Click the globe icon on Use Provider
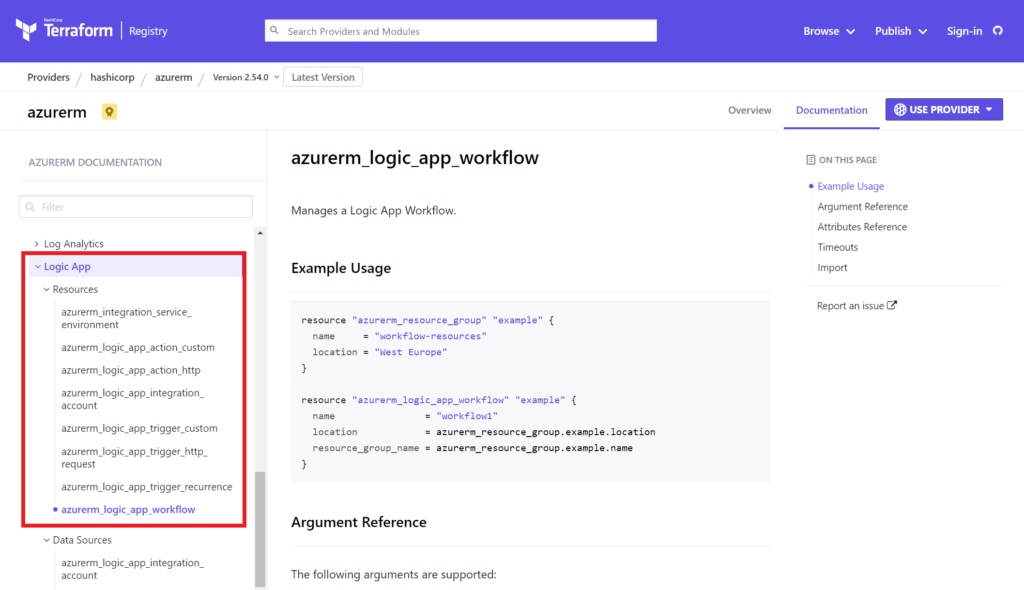The width and height of the screenshot is (1024, 590). pos(900,110)
